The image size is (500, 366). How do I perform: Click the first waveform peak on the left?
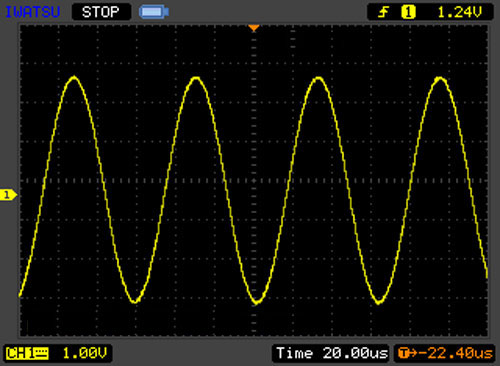click(x=74, y=78)
